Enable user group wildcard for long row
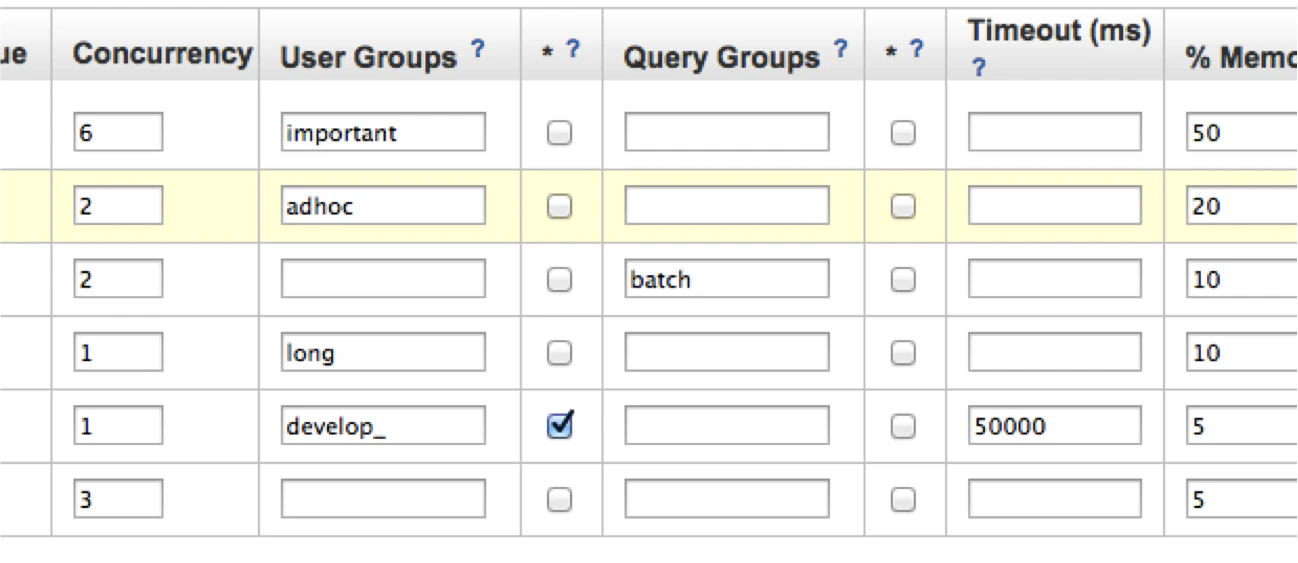The width and height of the screenshot is (1298, 563). tap(560, 353)
